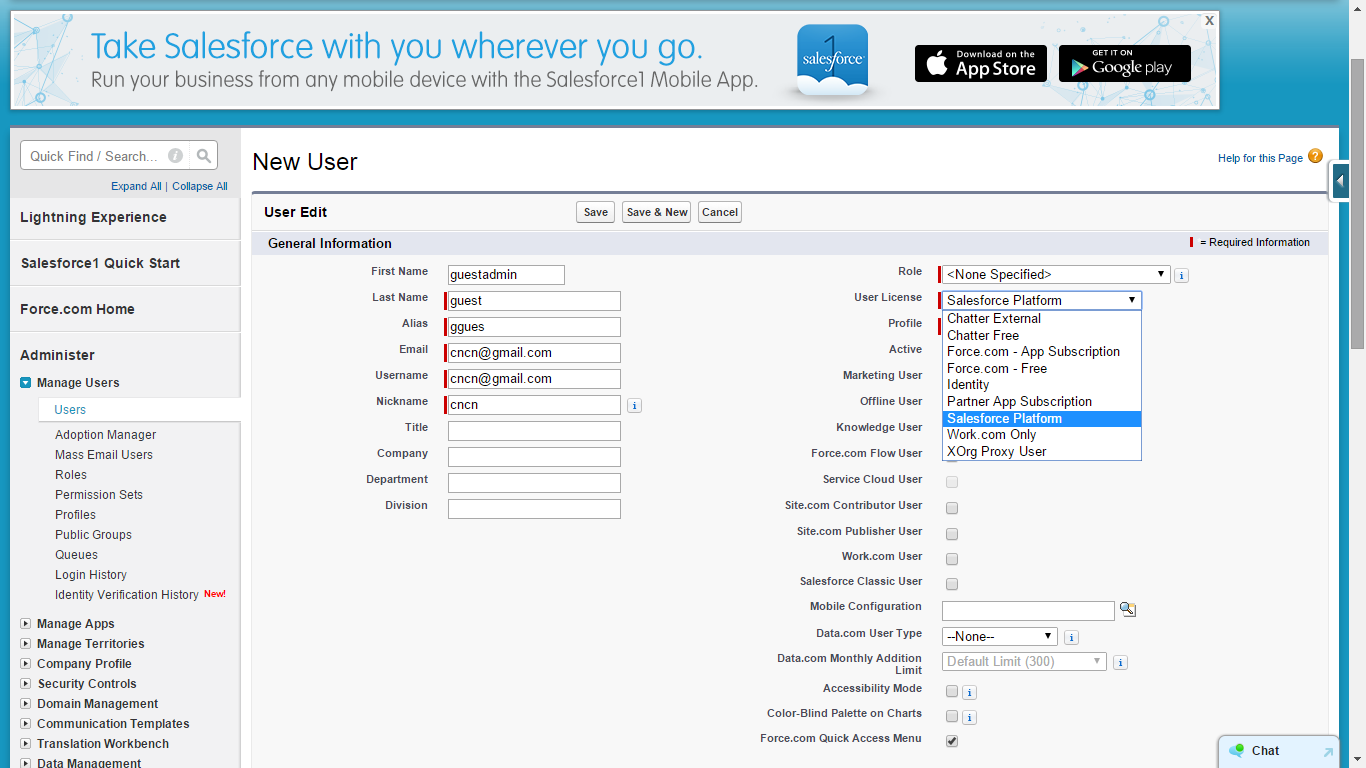Enable Accessibility Mode checkbox

pyautogui.click(x=952, y=691)
